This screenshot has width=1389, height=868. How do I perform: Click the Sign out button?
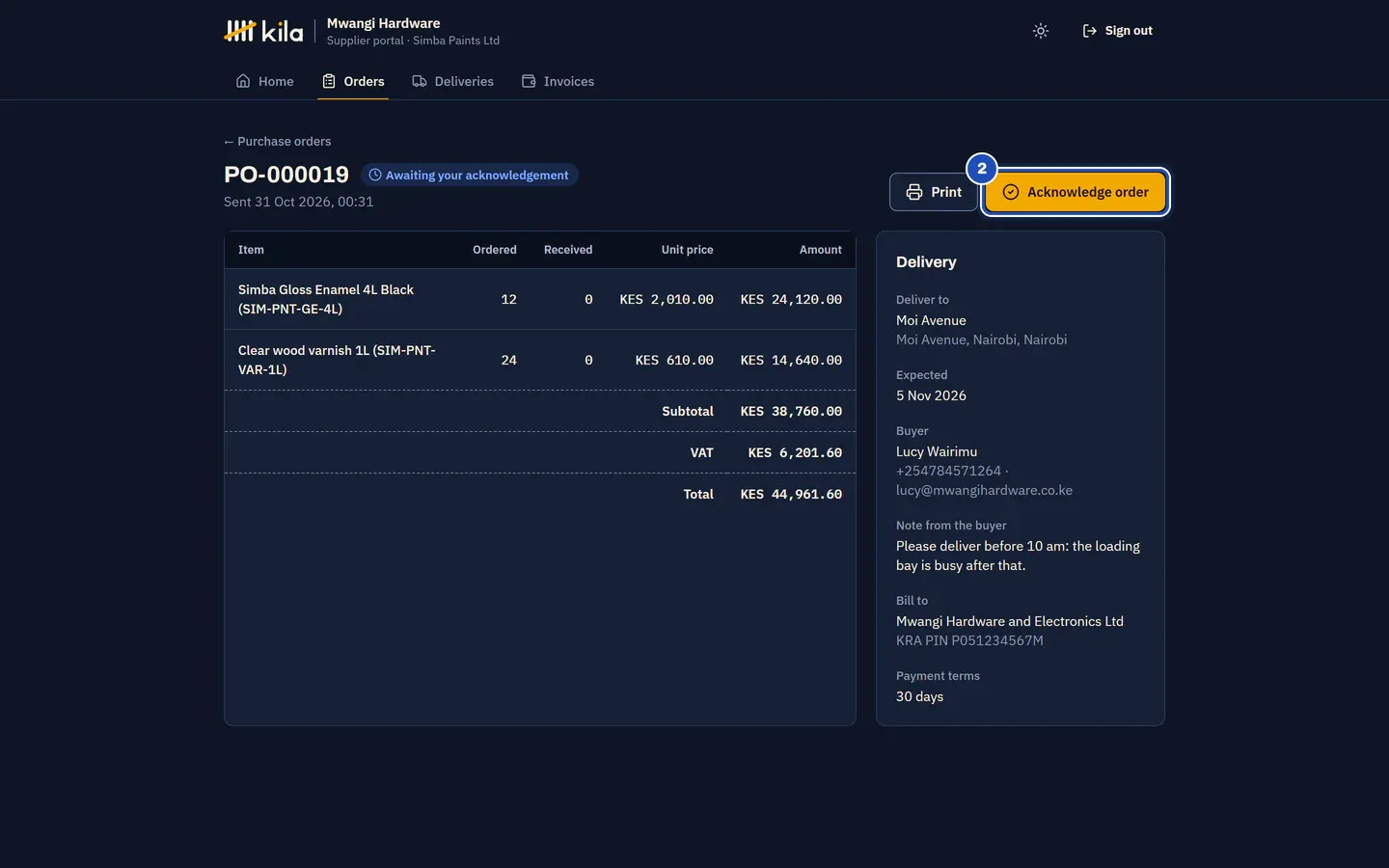pyautogui.click(x=1117, y=31)
